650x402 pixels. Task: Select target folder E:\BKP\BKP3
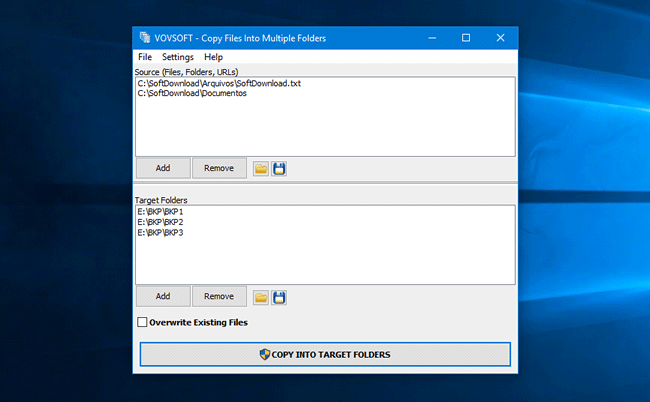[160, 232]
